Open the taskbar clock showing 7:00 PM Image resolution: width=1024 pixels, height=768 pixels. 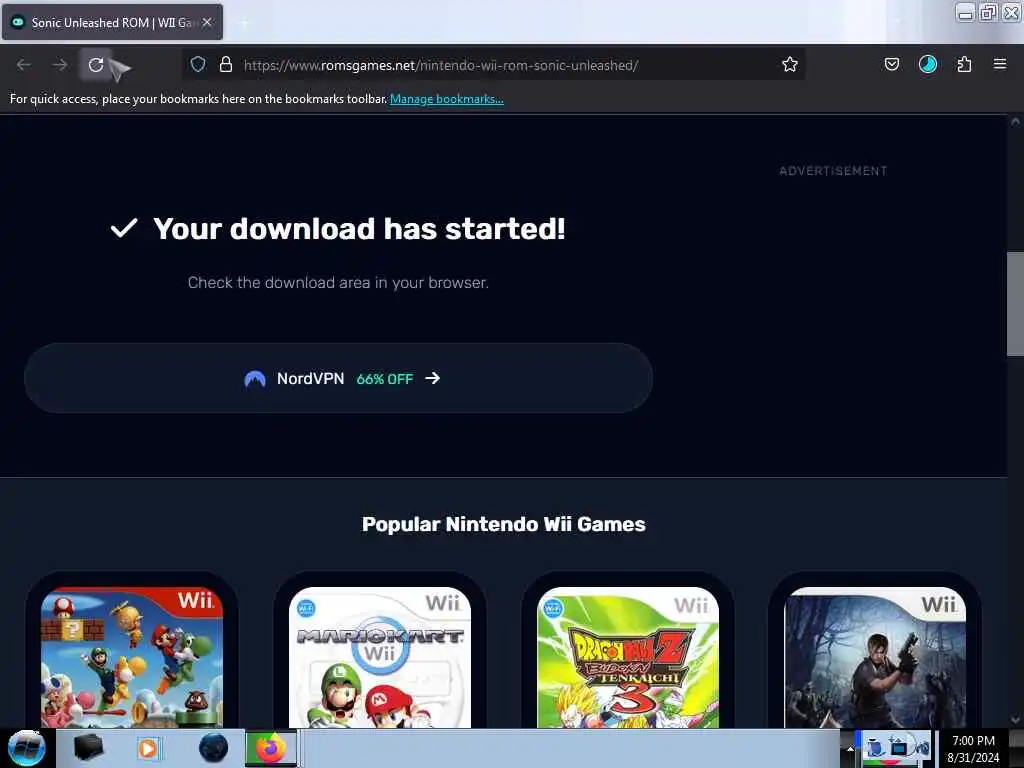[x=973, y=749]
